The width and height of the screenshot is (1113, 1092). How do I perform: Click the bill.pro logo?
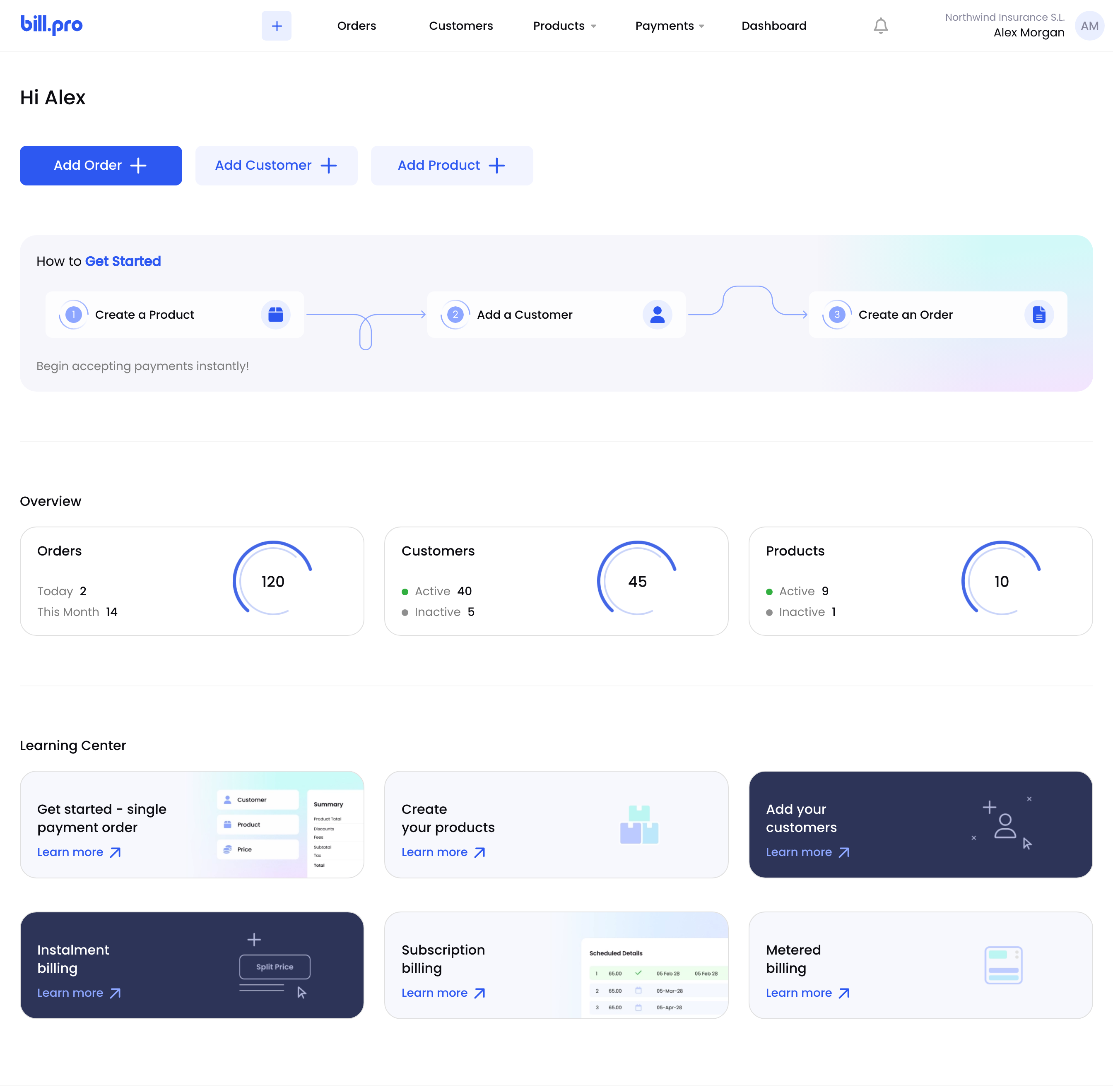click(52, 25)
